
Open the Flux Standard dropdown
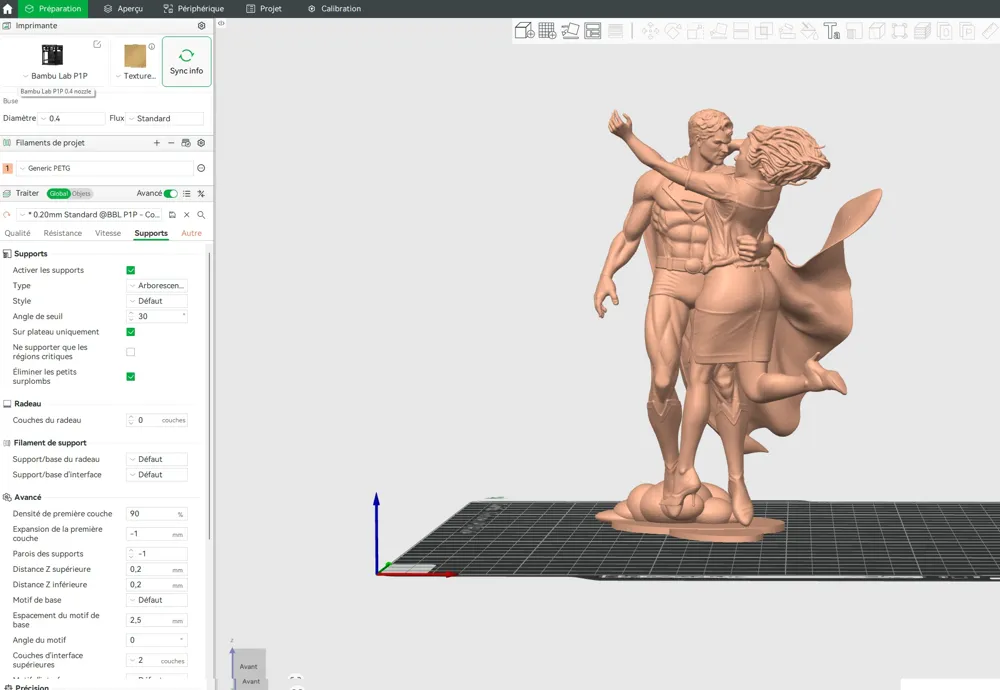pyautogui.click(x=165, y=119)
